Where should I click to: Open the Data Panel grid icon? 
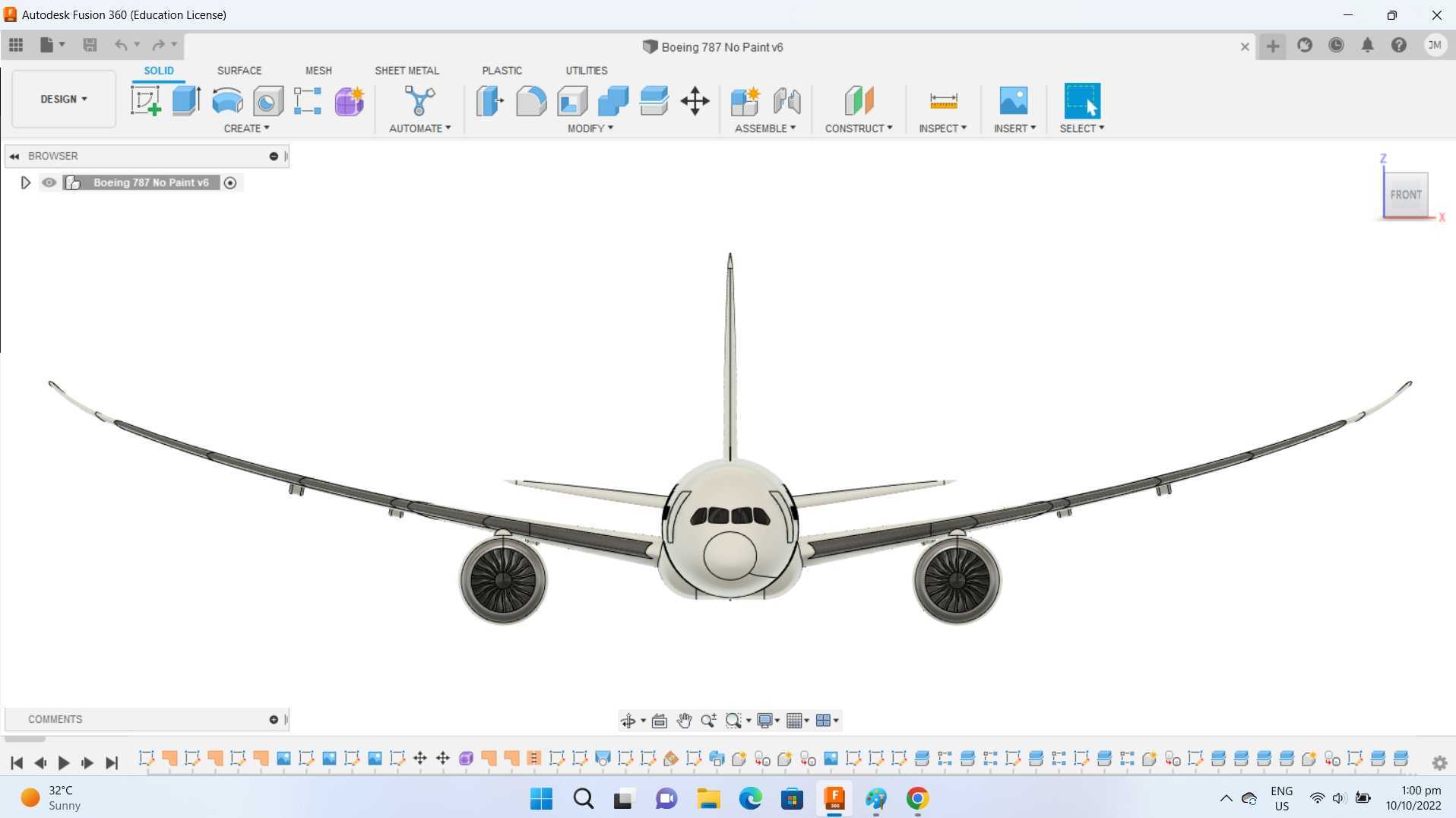(x=16, y=46)
